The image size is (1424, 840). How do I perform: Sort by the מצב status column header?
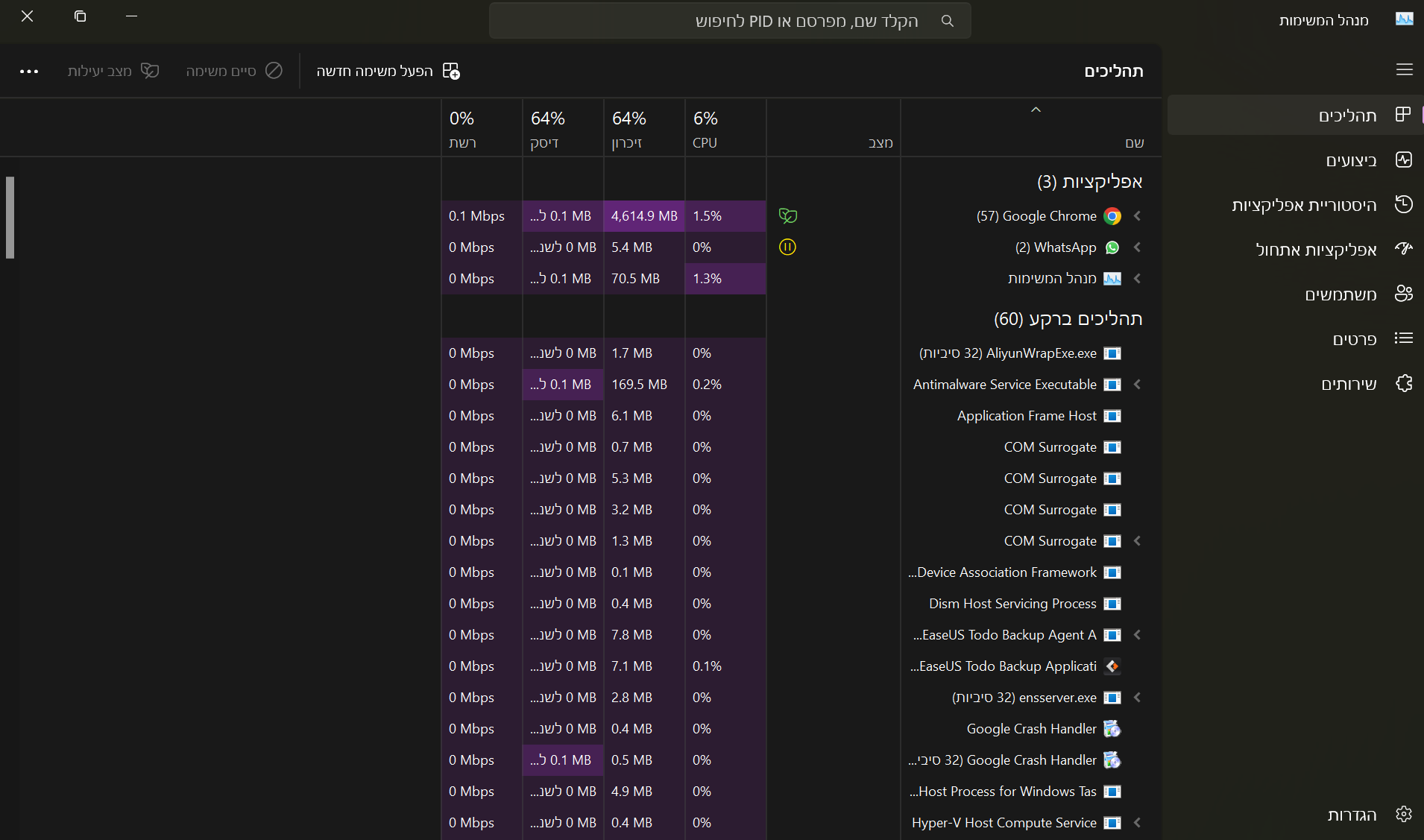(x=834, y=128)
